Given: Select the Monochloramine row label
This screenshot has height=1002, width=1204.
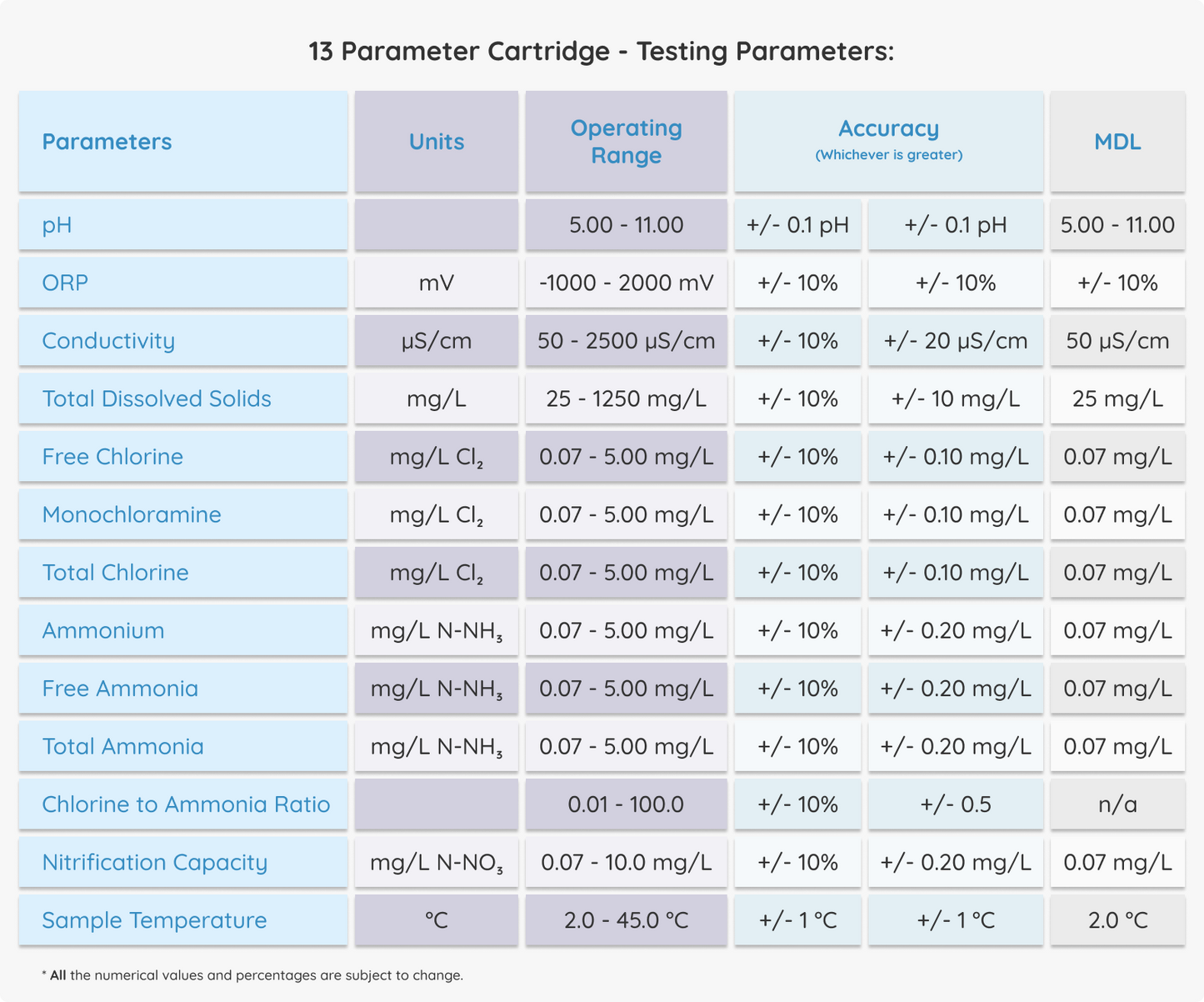Looking at the screenshot, I should click(x=132, y=514).
